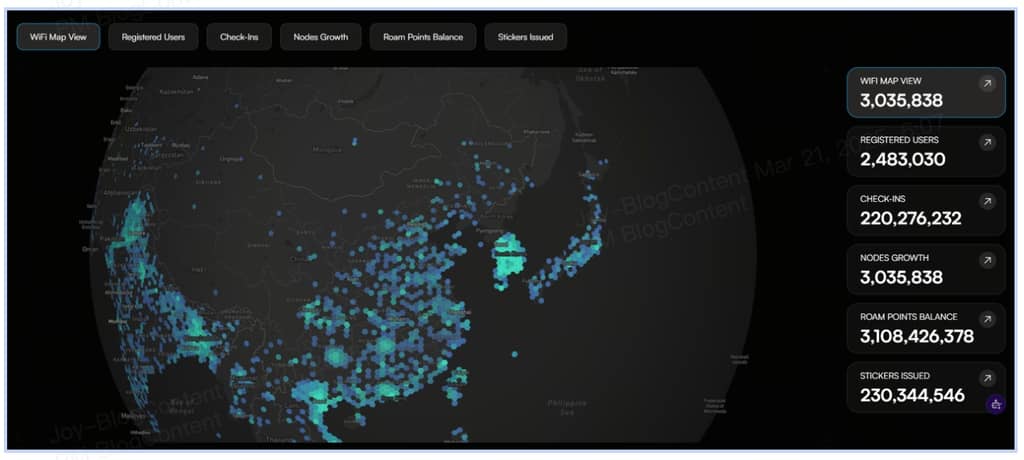
Task: Click the expand arrow on Registered Users card
Action: coord(987,143)
